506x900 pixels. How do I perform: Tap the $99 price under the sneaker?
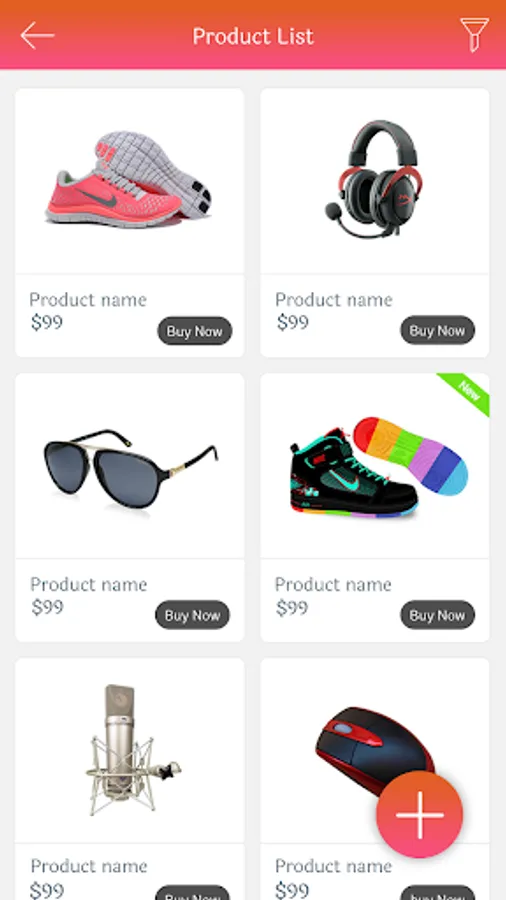click(x=292, y=607)
